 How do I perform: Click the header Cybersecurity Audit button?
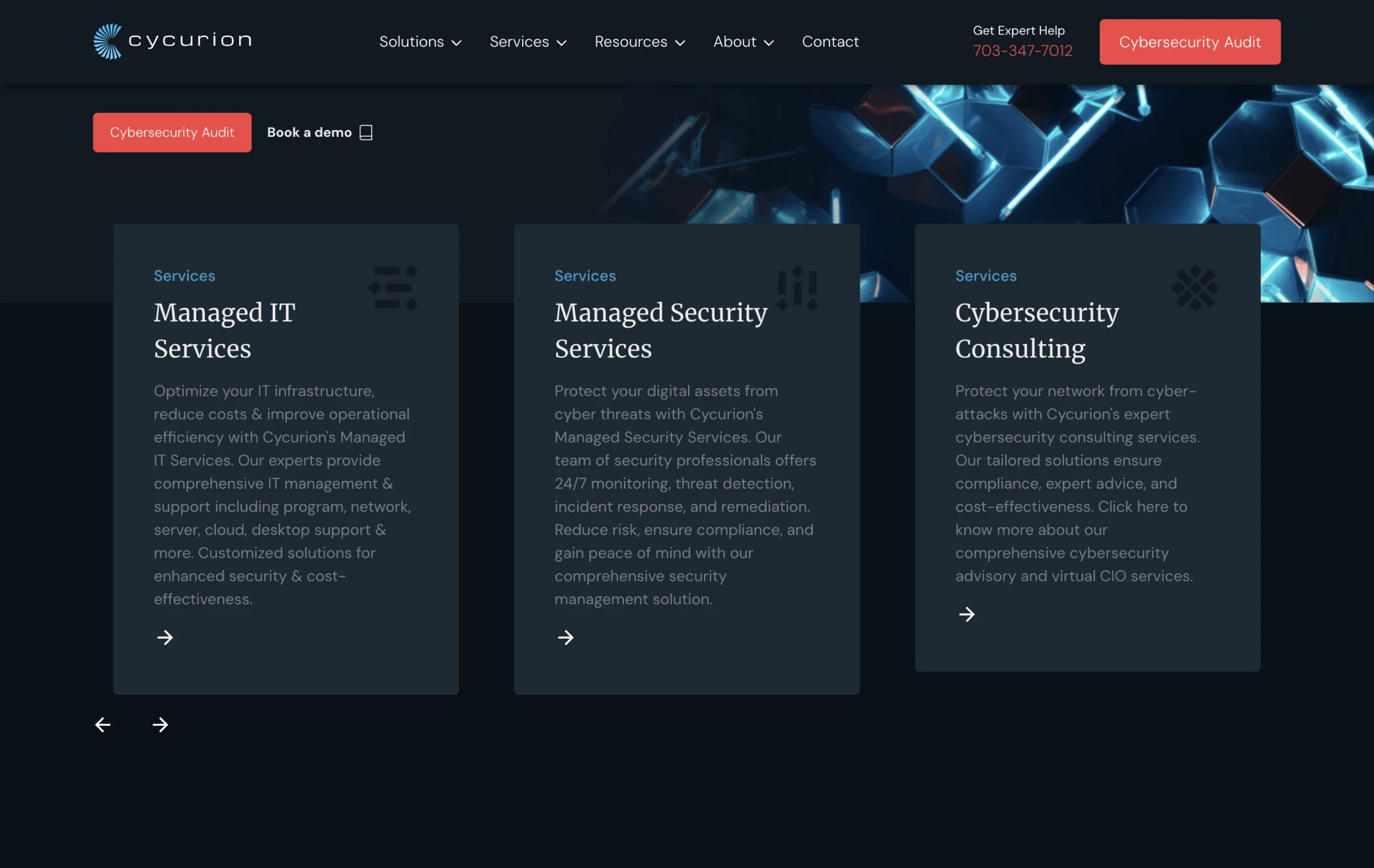pyautogui.click(x=1190, y=42)
